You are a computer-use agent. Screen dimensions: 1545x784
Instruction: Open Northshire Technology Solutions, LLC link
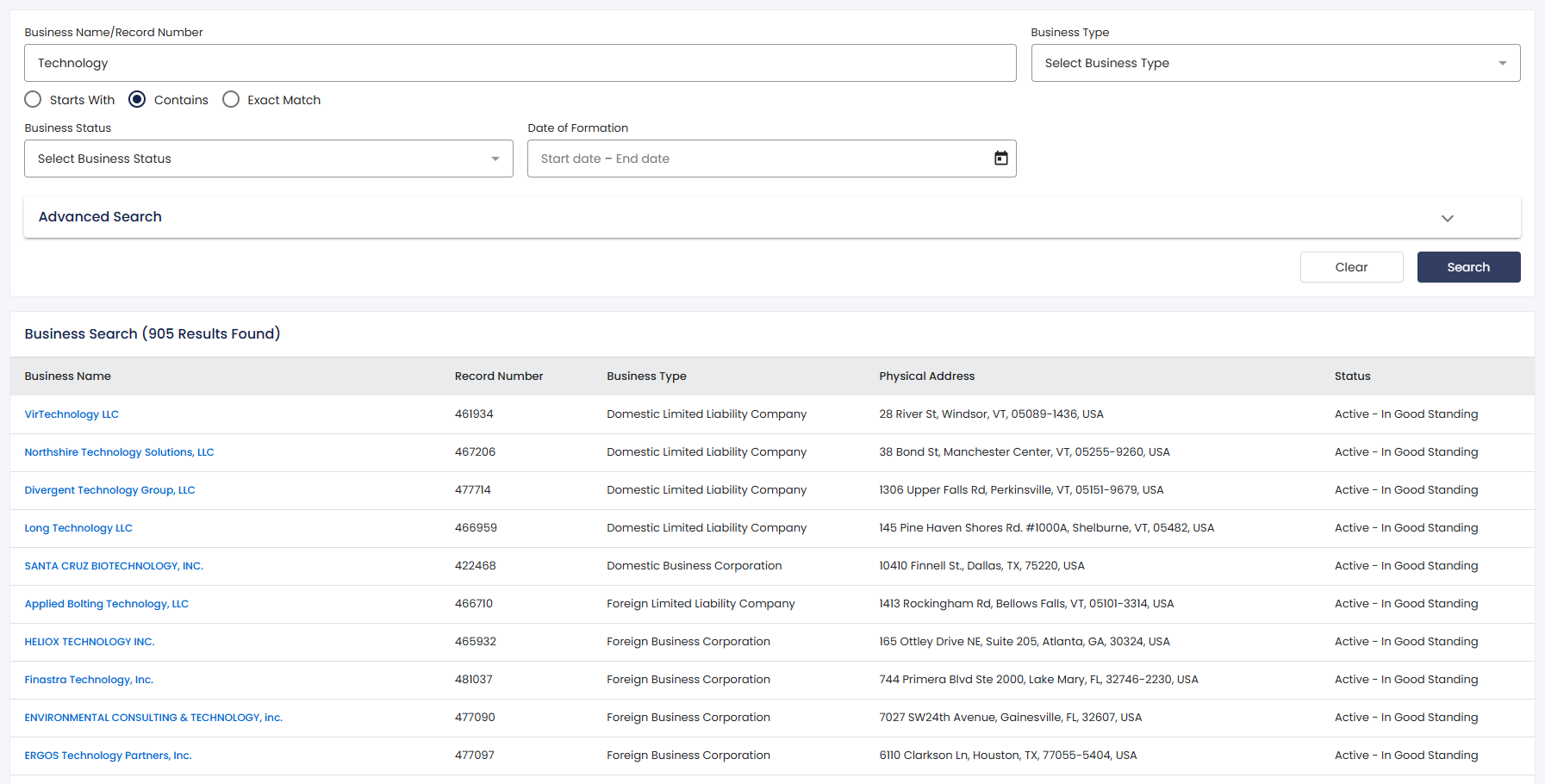pos(119,452)
